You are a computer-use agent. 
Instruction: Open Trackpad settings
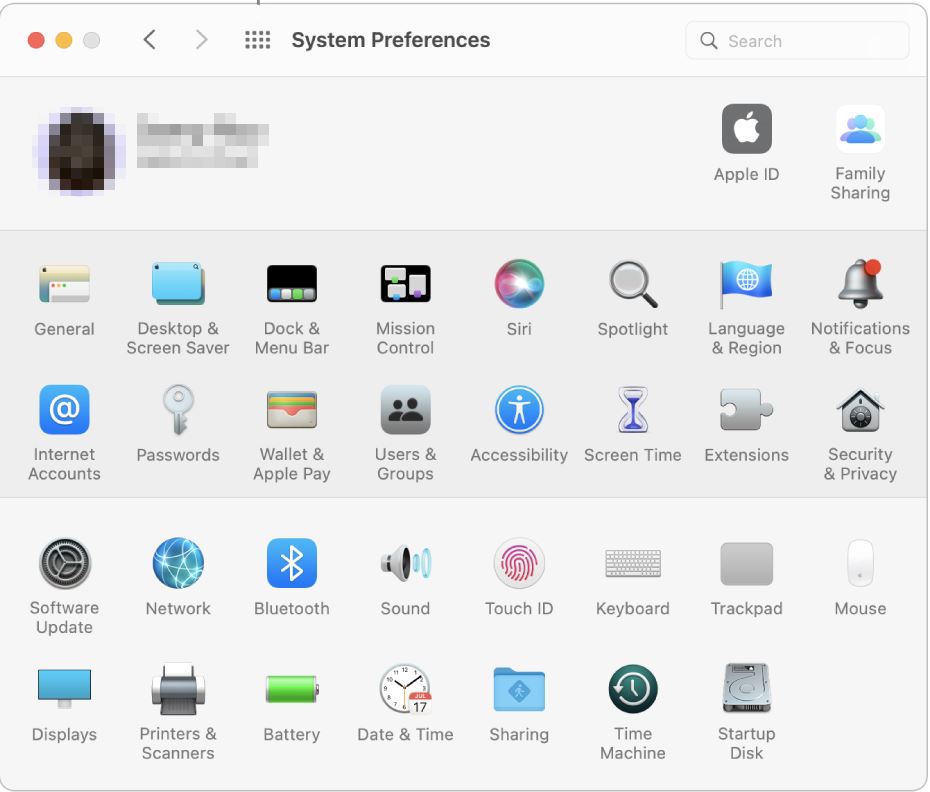(x=747, y=564)
